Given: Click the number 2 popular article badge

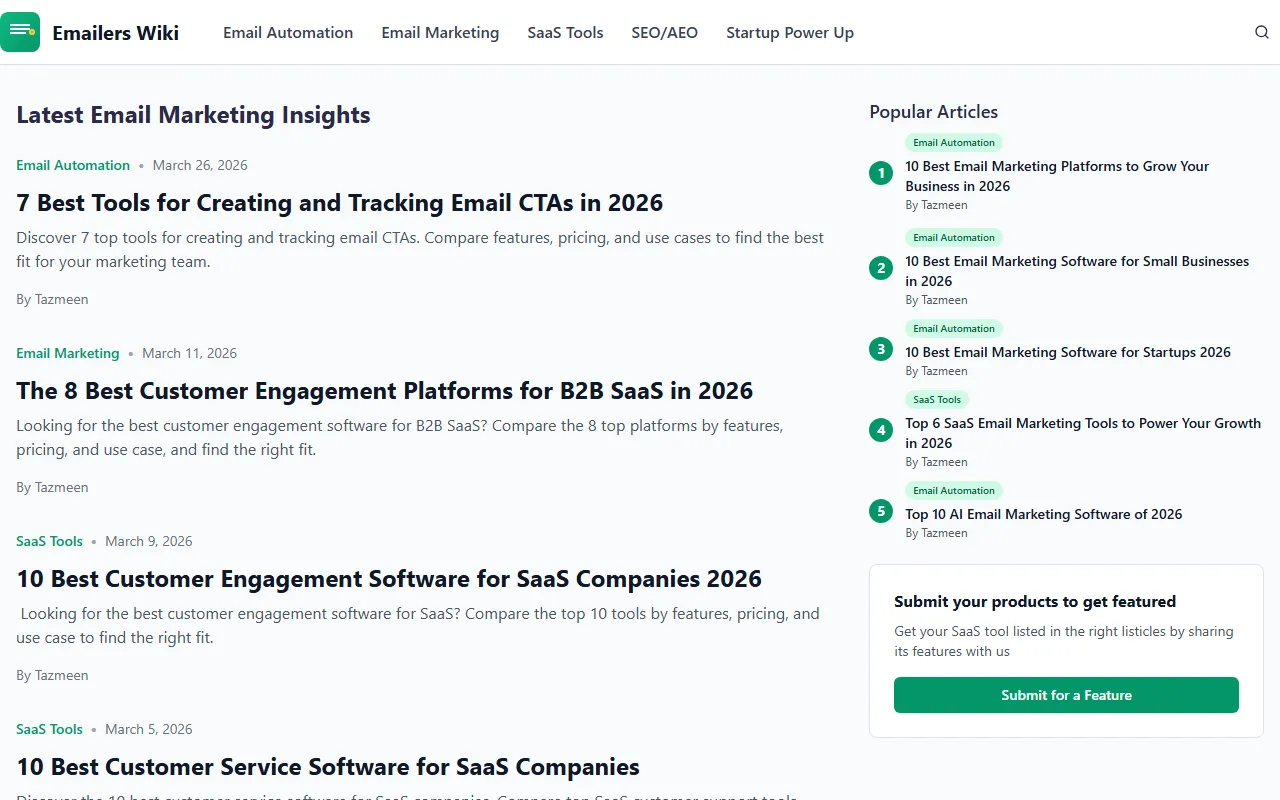Looking at the screenshot, I should coord(881,268).
